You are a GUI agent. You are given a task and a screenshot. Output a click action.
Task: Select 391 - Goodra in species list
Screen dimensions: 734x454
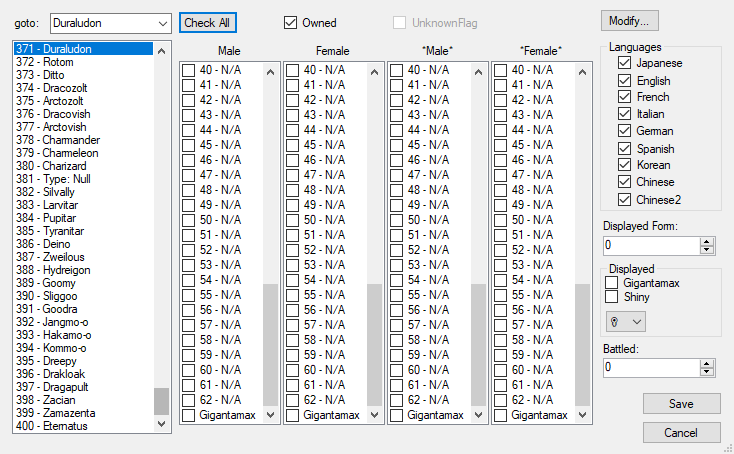pos(84,309)
